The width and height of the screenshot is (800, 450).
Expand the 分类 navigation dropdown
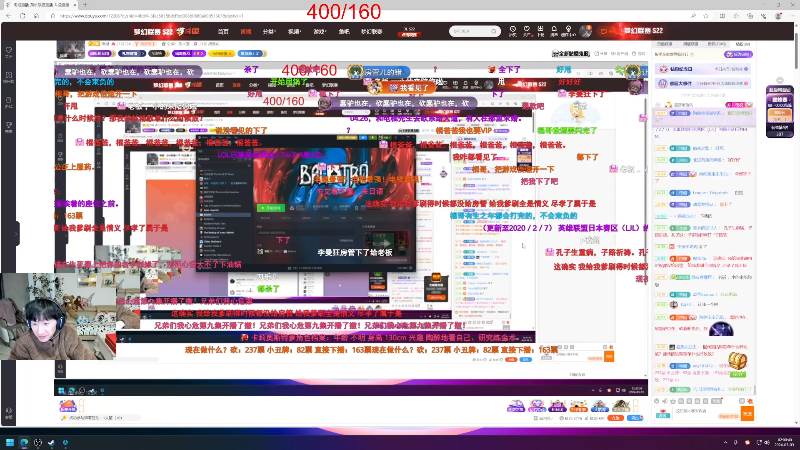(x=269, y=32)
